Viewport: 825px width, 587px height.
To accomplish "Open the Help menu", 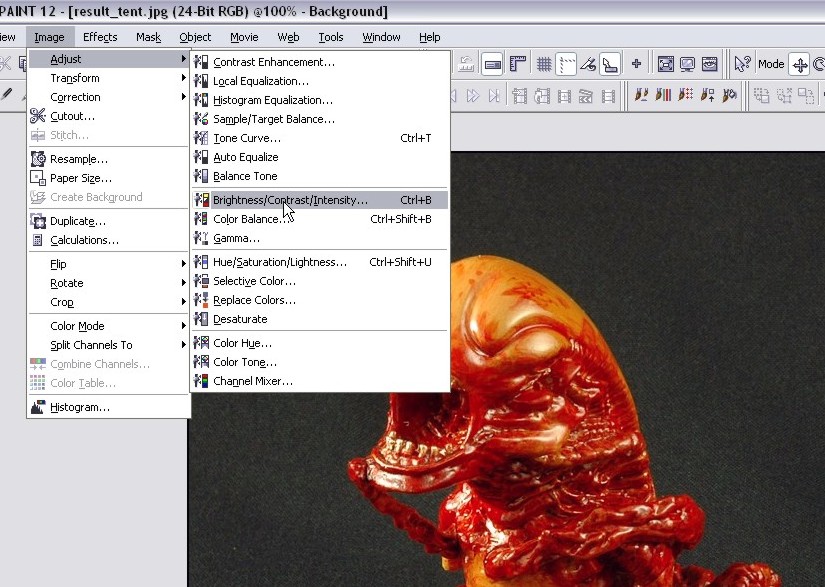I will [430, 37].
